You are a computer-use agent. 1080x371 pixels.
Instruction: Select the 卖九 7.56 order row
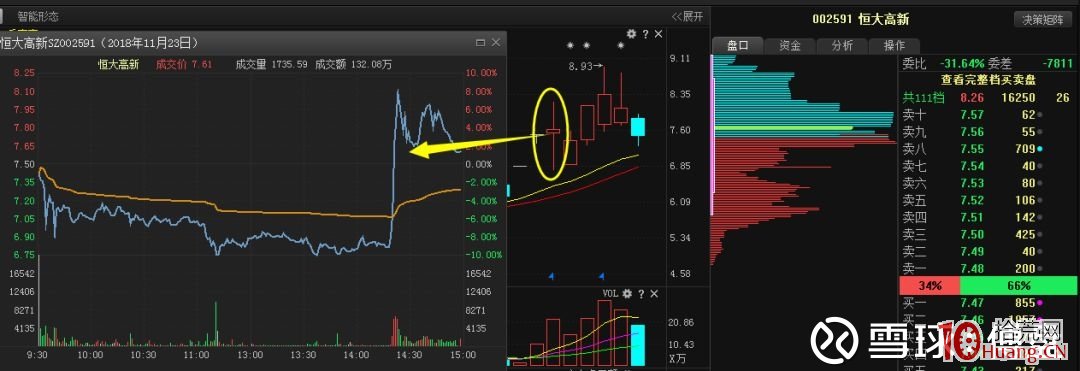click(988, 132)
